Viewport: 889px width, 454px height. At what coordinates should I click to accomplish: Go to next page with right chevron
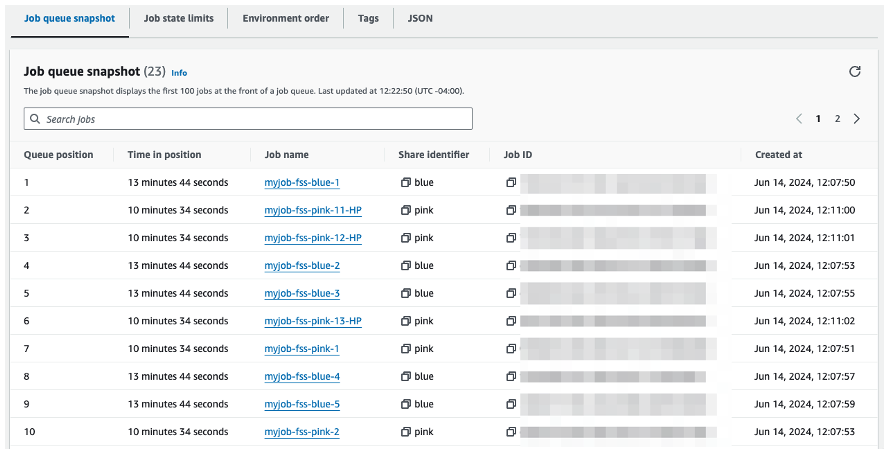(857, 118)
